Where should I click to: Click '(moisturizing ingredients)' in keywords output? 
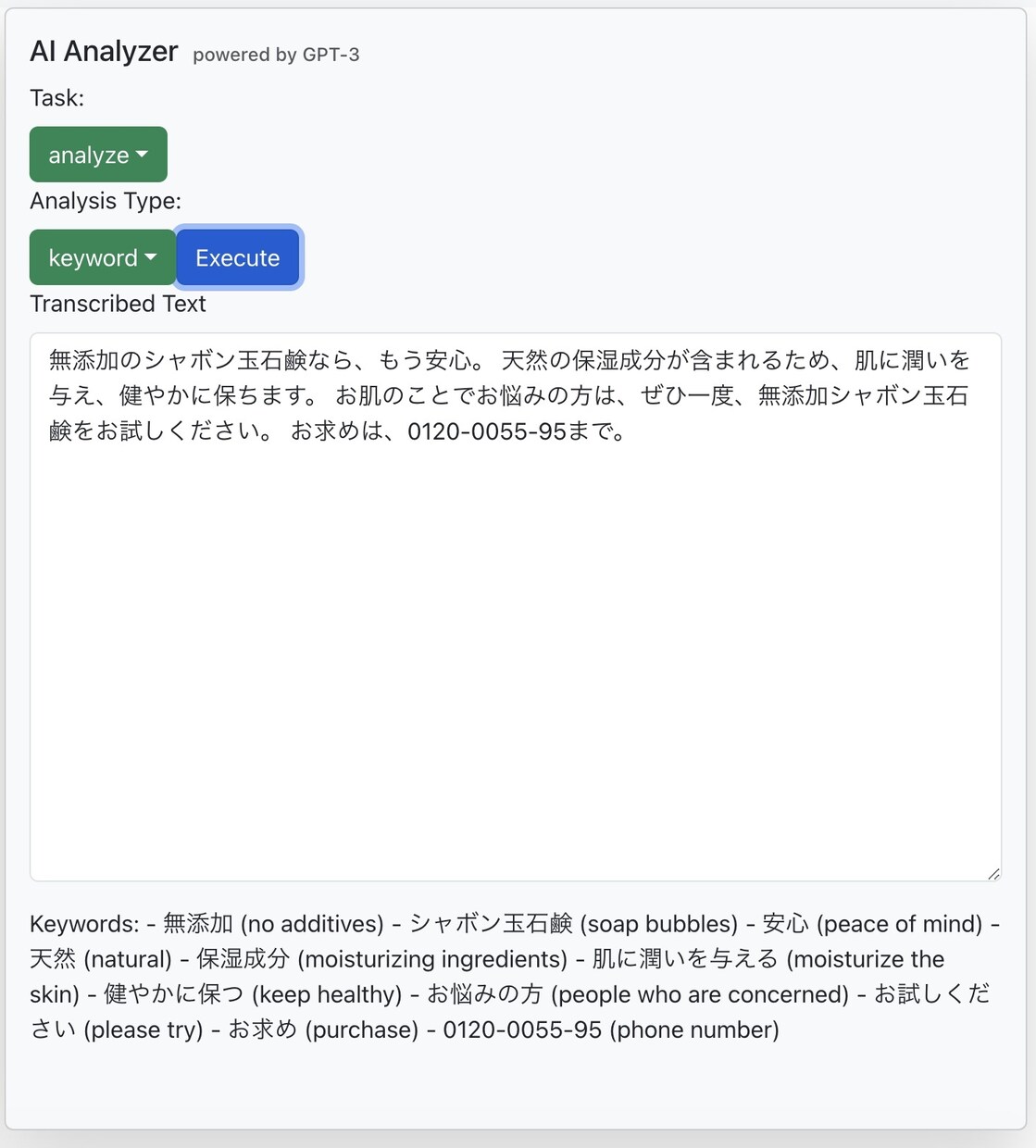(x=432, y=959)
